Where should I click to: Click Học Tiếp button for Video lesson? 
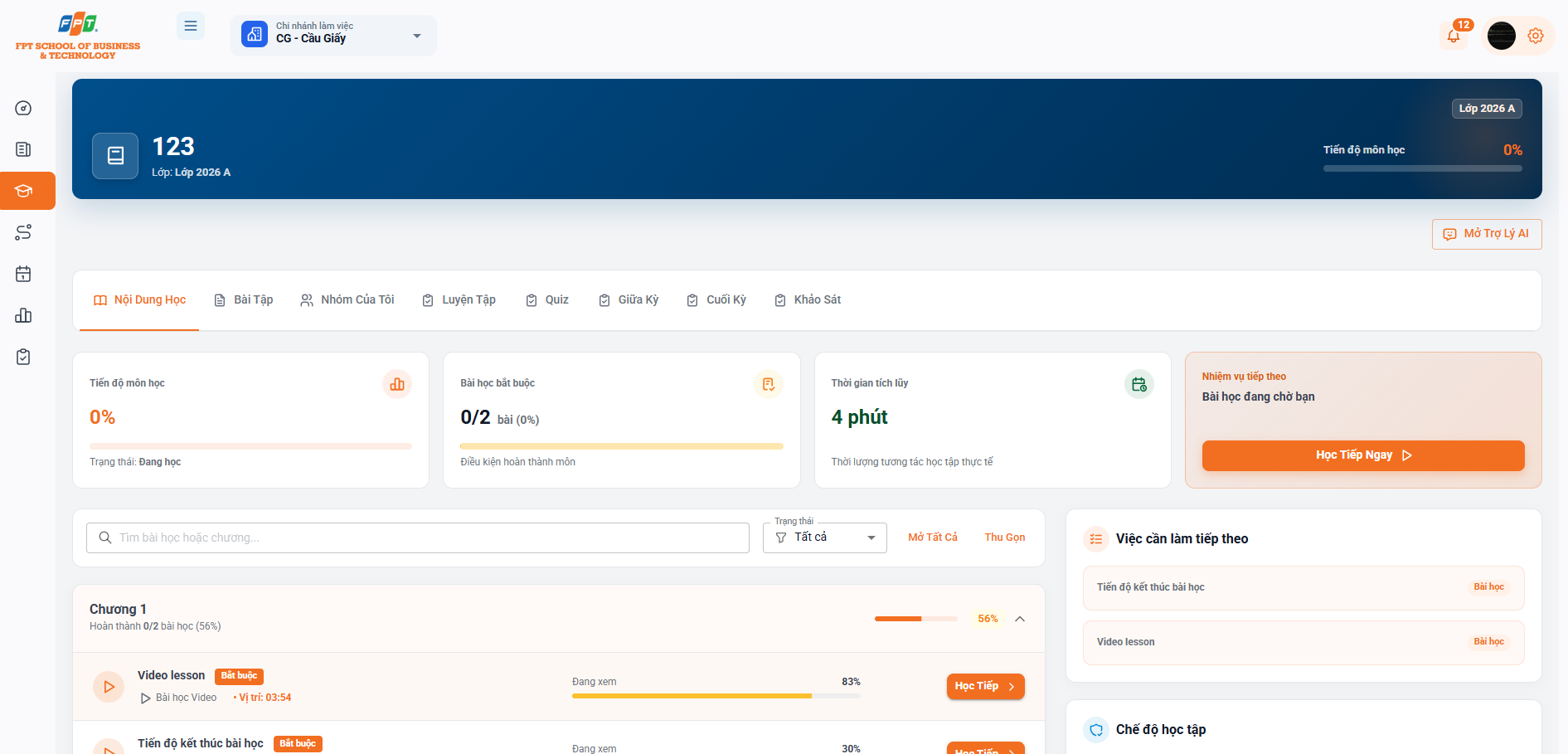[x=986, y=687]
